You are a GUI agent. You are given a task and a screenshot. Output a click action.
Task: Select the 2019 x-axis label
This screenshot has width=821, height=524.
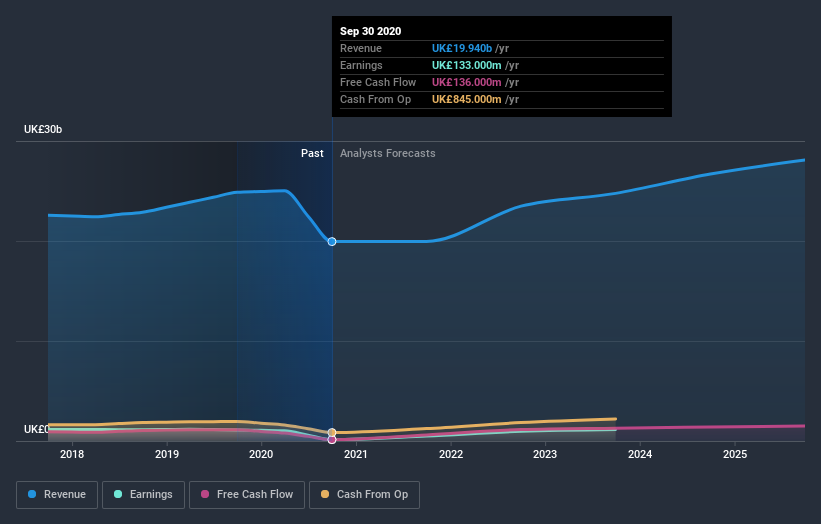tap(167, 454)
